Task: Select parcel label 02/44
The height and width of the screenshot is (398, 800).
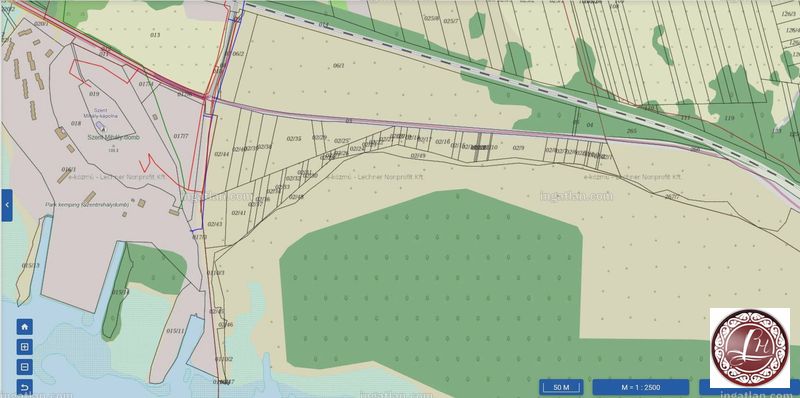Action: coord(221,154)
